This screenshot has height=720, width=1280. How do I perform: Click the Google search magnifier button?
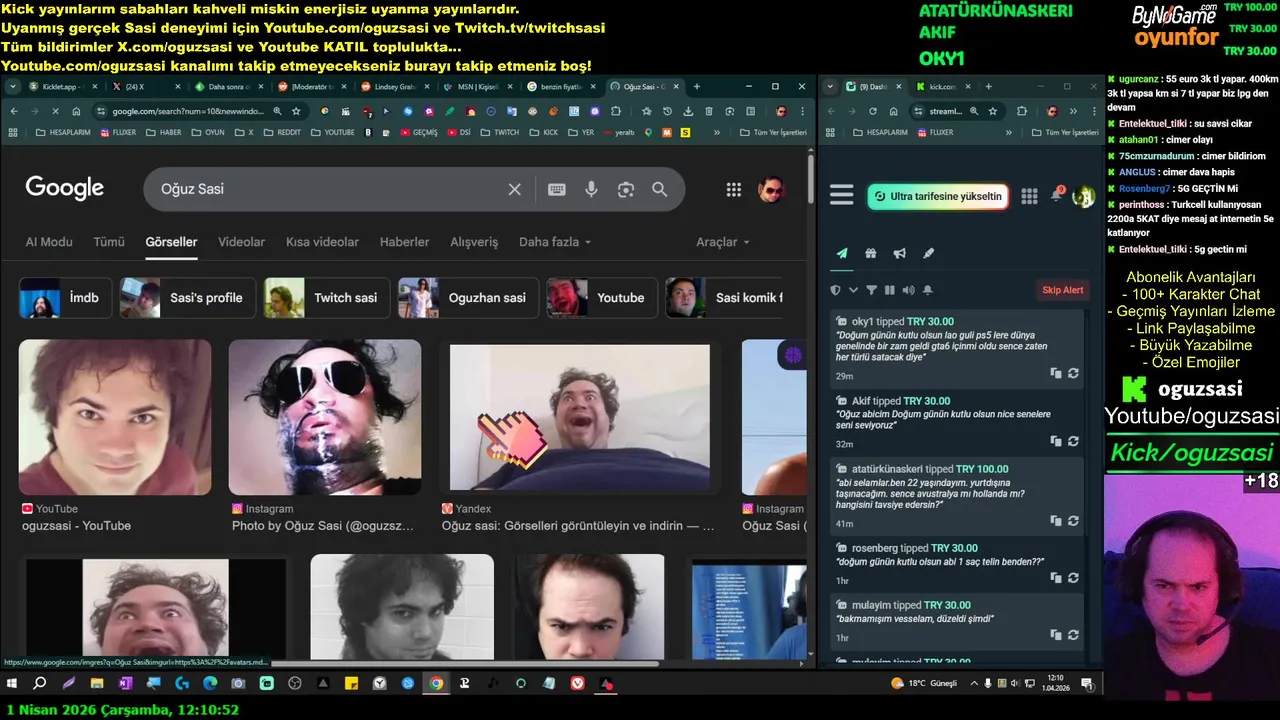click(660, 189)
